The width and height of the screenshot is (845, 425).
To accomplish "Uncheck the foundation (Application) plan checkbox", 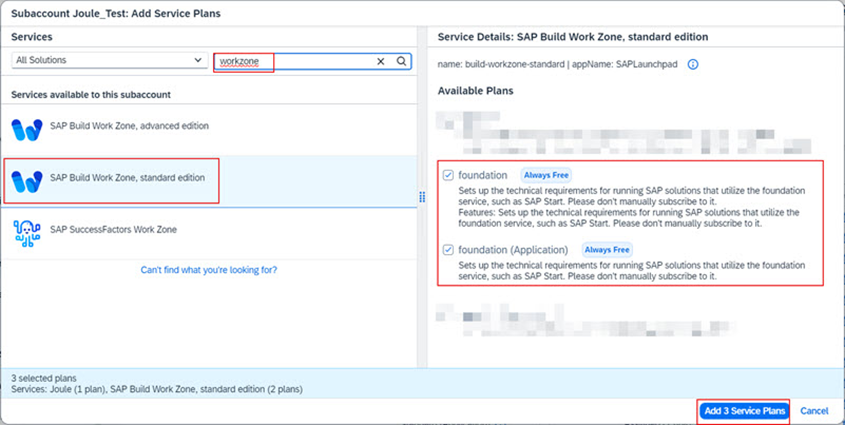I will (448, 249).
